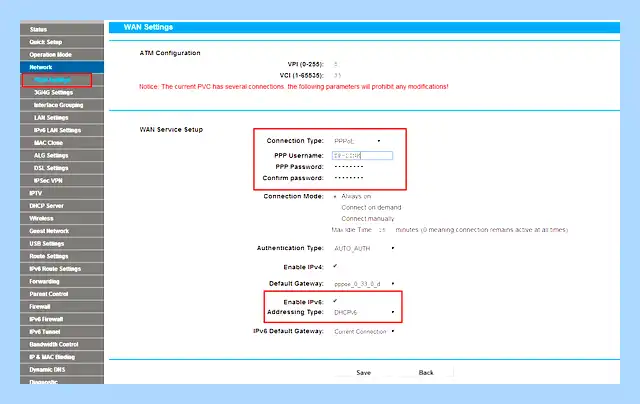Open the IPv6 Default Gateway dropdown
The image size is (640, 404).
tap(364, 331)
